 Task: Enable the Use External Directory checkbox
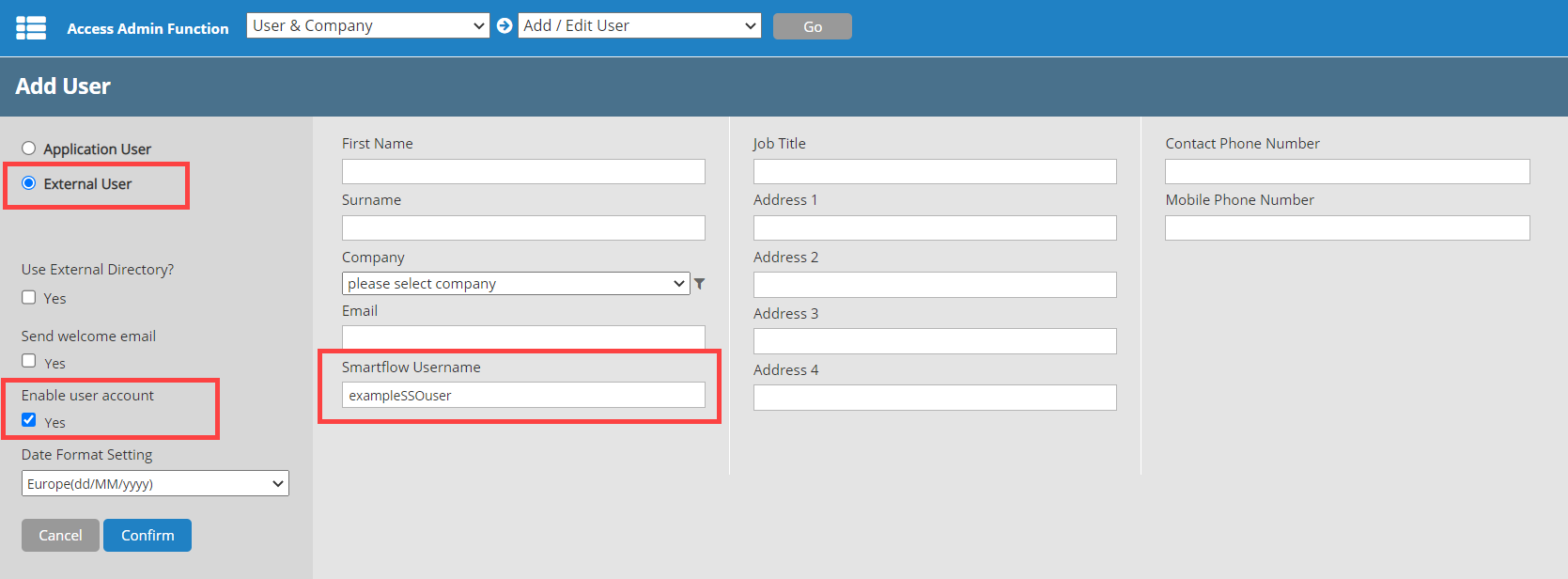tap(29, 297)
